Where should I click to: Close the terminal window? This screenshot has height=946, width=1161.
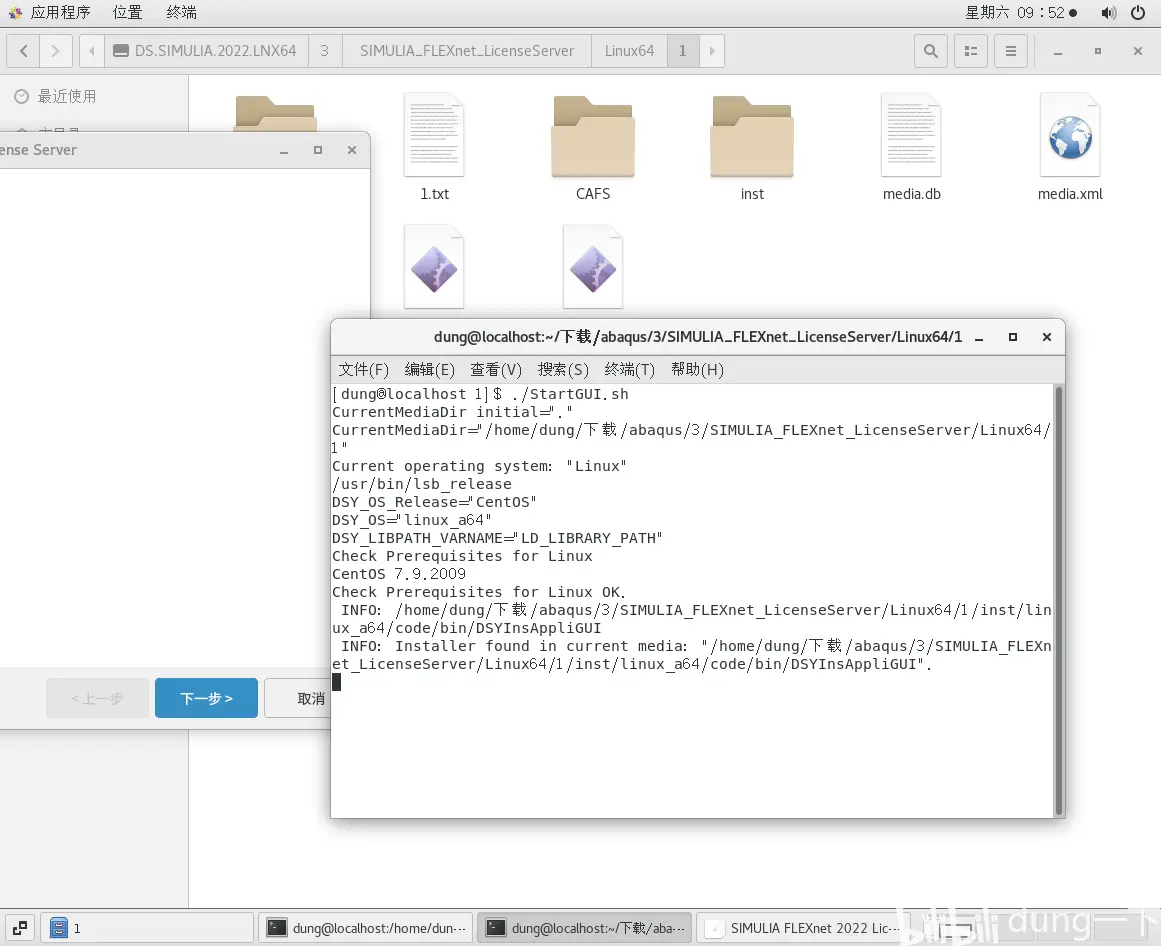1047,338
